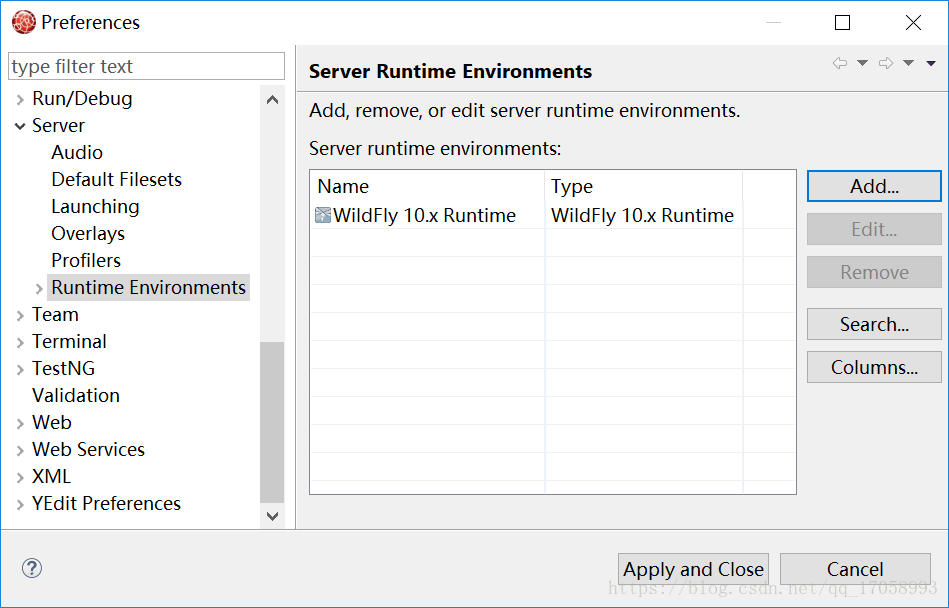Click the WildFly 10.x Runtime server icon
Screen dimensions: 949x608
[x=323, y=215]
